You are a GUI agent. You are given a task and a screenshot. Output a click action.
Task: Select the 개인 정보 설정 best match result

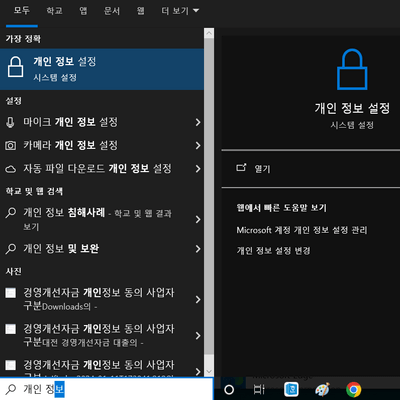pos(102,69)
